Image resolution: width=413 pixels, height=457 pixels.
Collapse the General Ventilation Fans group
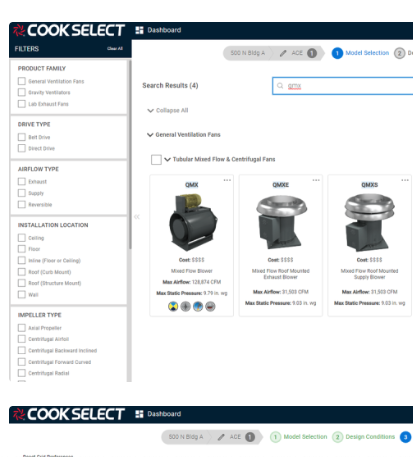150,135
